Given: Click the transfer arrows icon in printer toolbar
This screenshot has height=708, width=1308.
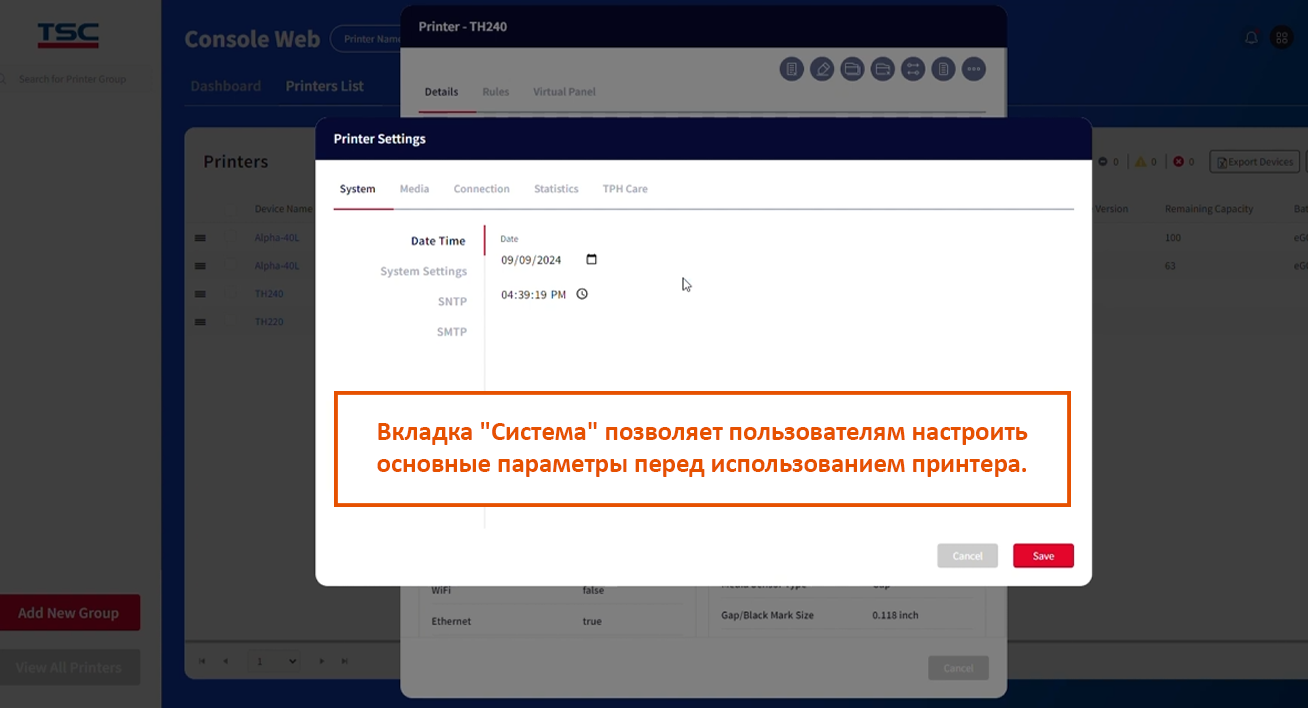Looking at the screenshot, I should click(912, 69).
